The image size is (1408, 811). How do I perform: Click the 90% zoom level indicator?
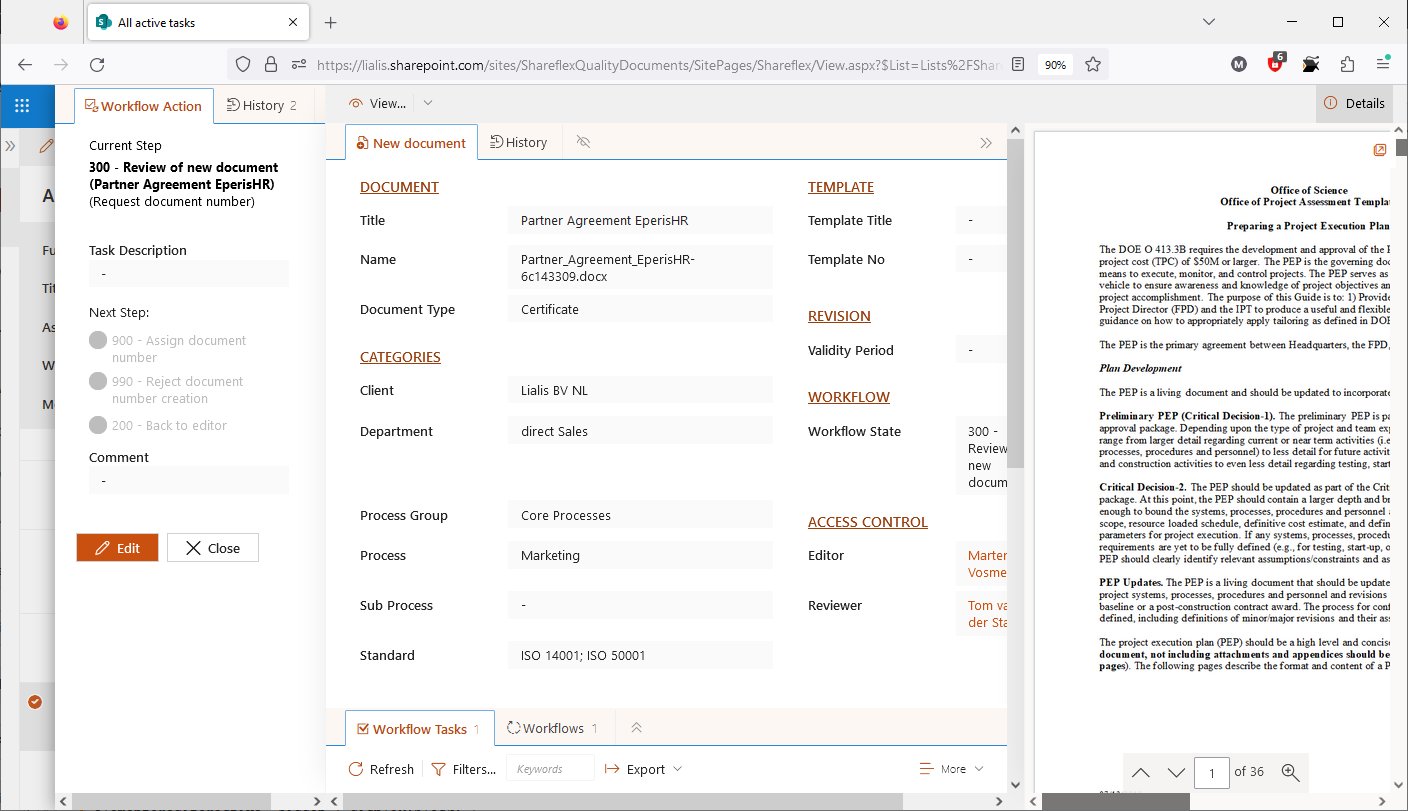pyautogui.click(x=1054, y=64)
